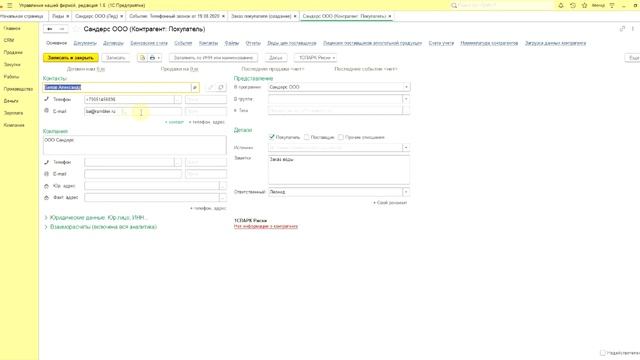Open the Юр. адрес ellipsis selector
The height and width of the screenshot is (360, 640).
tap(223, 186)
